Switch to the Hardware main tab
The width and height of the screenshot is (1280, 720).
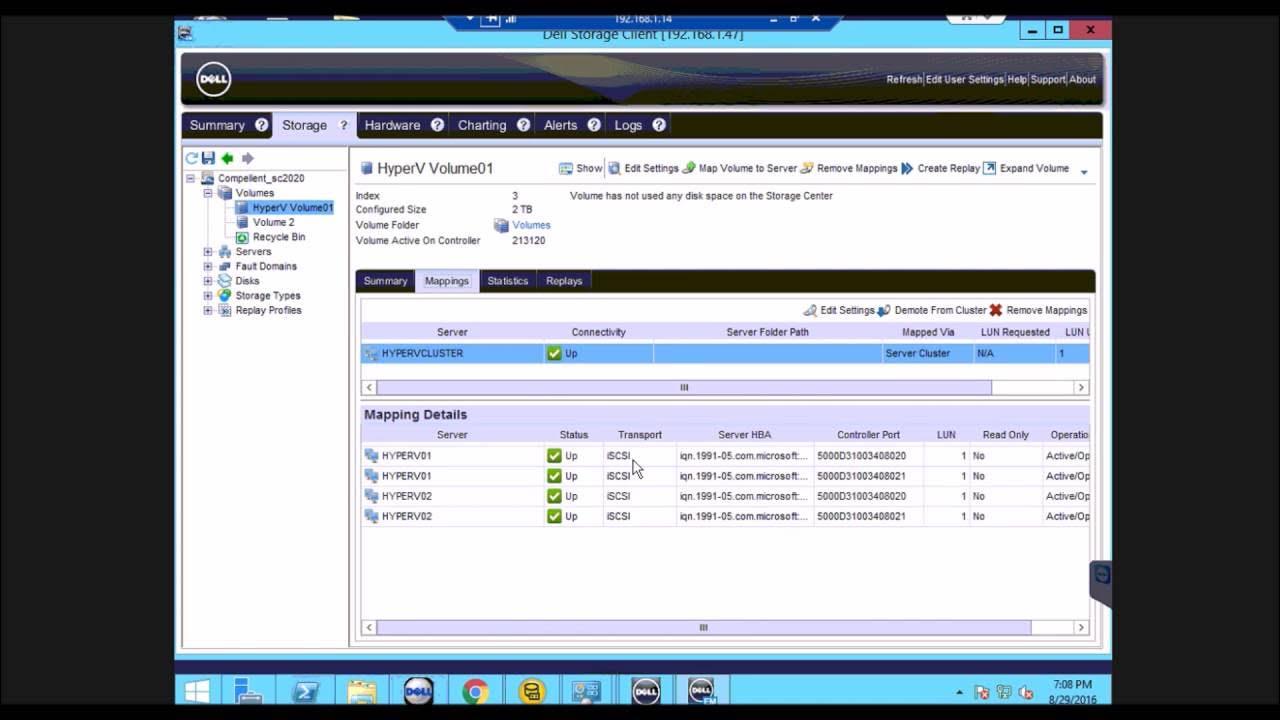point(392,125)
